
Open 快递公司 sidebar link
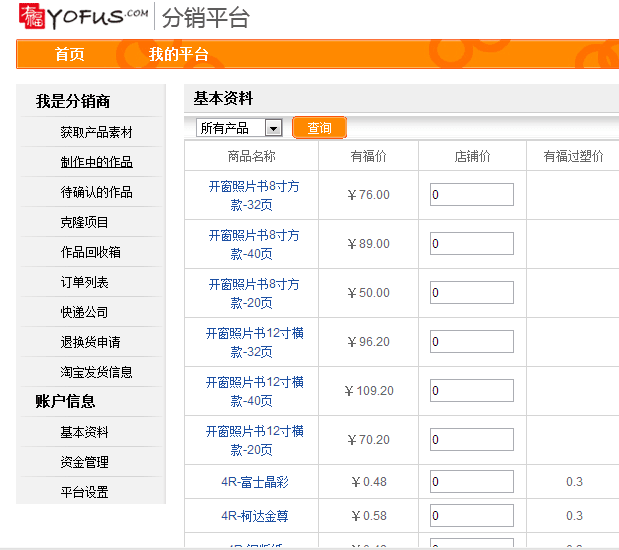click(x=84, y=312)
